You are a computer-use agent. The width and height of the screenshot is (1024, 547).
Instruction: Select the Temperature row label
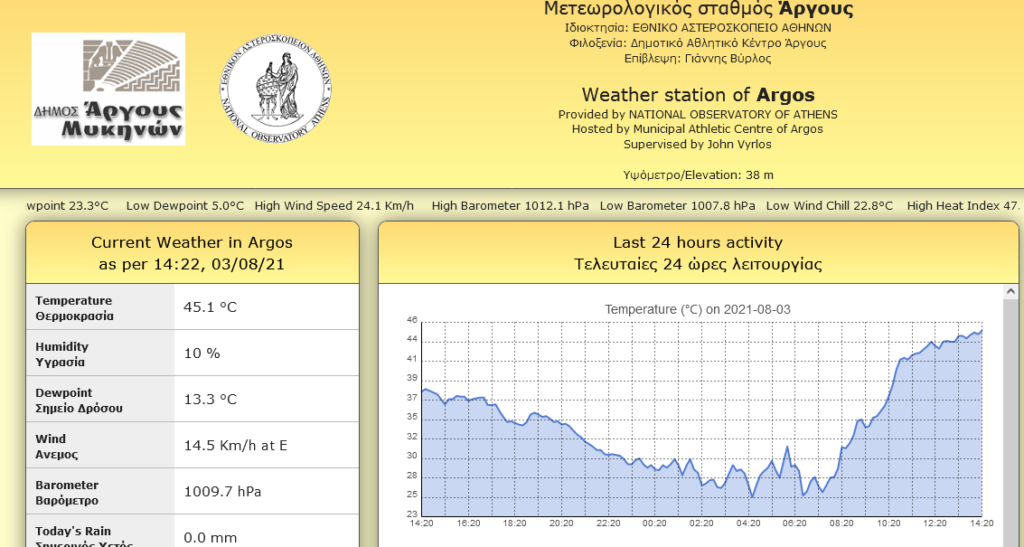pyautogui.click(x=74, y=308)
